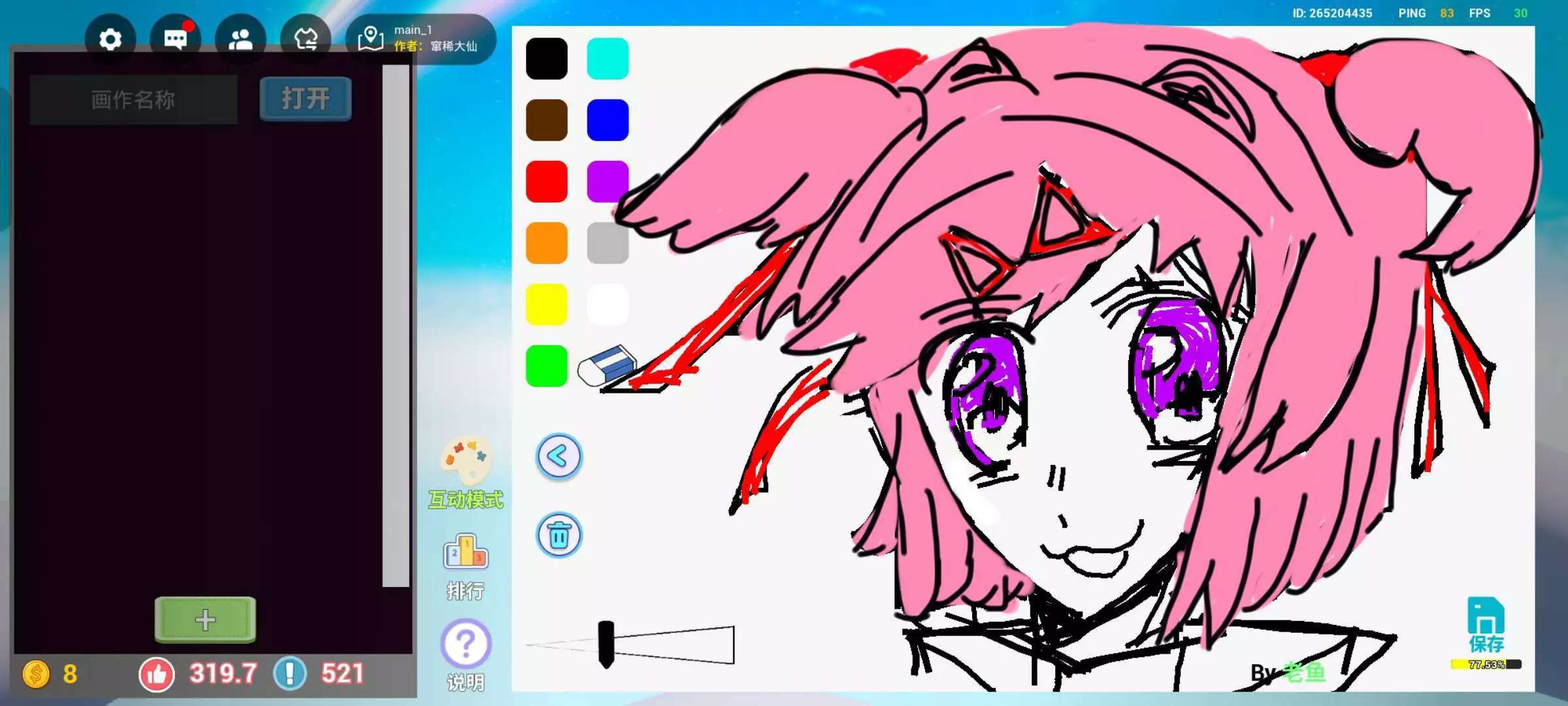Clear canvas with trash icon

(x=559, y=535)
